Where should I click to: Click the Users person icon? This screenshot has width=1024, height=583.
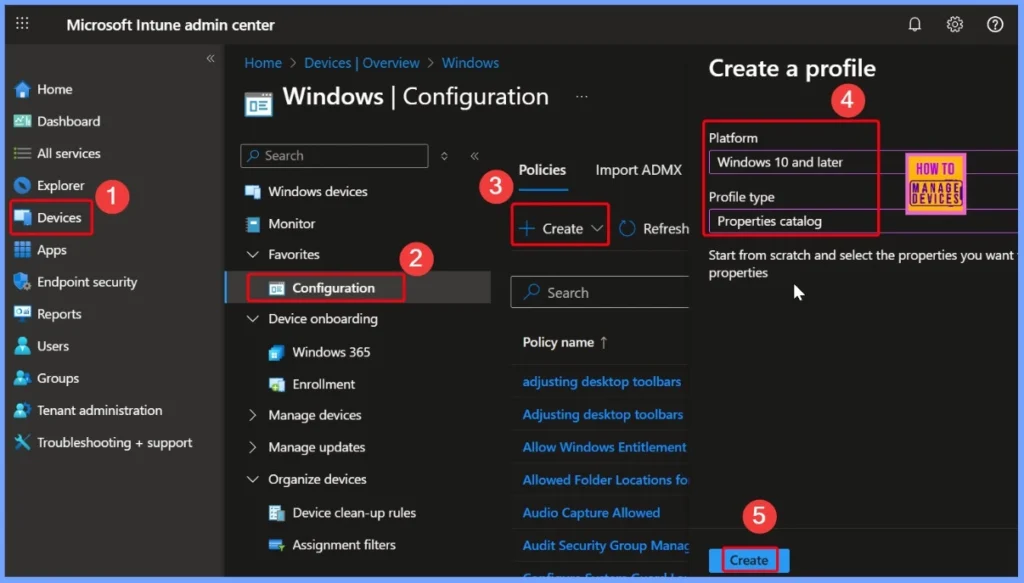click(22, 345)
